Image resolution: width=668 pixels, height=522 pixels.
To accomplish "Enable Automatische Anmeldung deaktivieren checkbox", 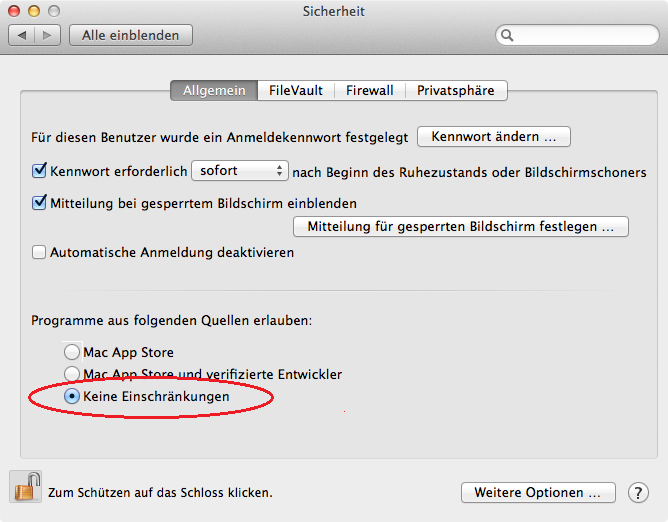I will tap(40, 253).
